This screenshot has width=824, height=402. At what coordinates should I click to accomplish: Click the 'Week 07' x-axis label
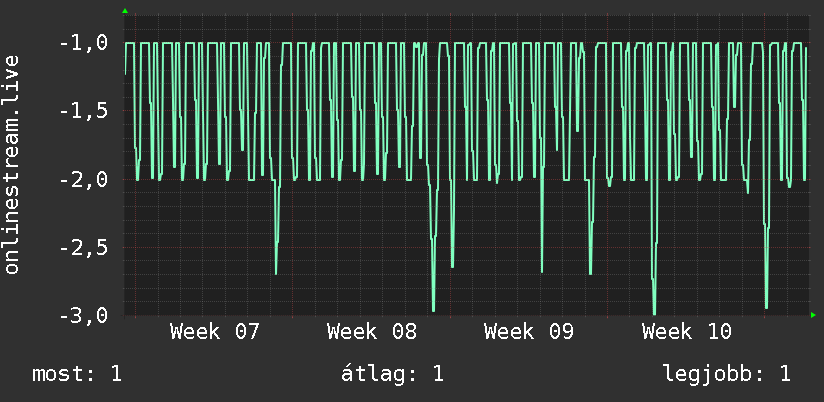click(215, 332)
